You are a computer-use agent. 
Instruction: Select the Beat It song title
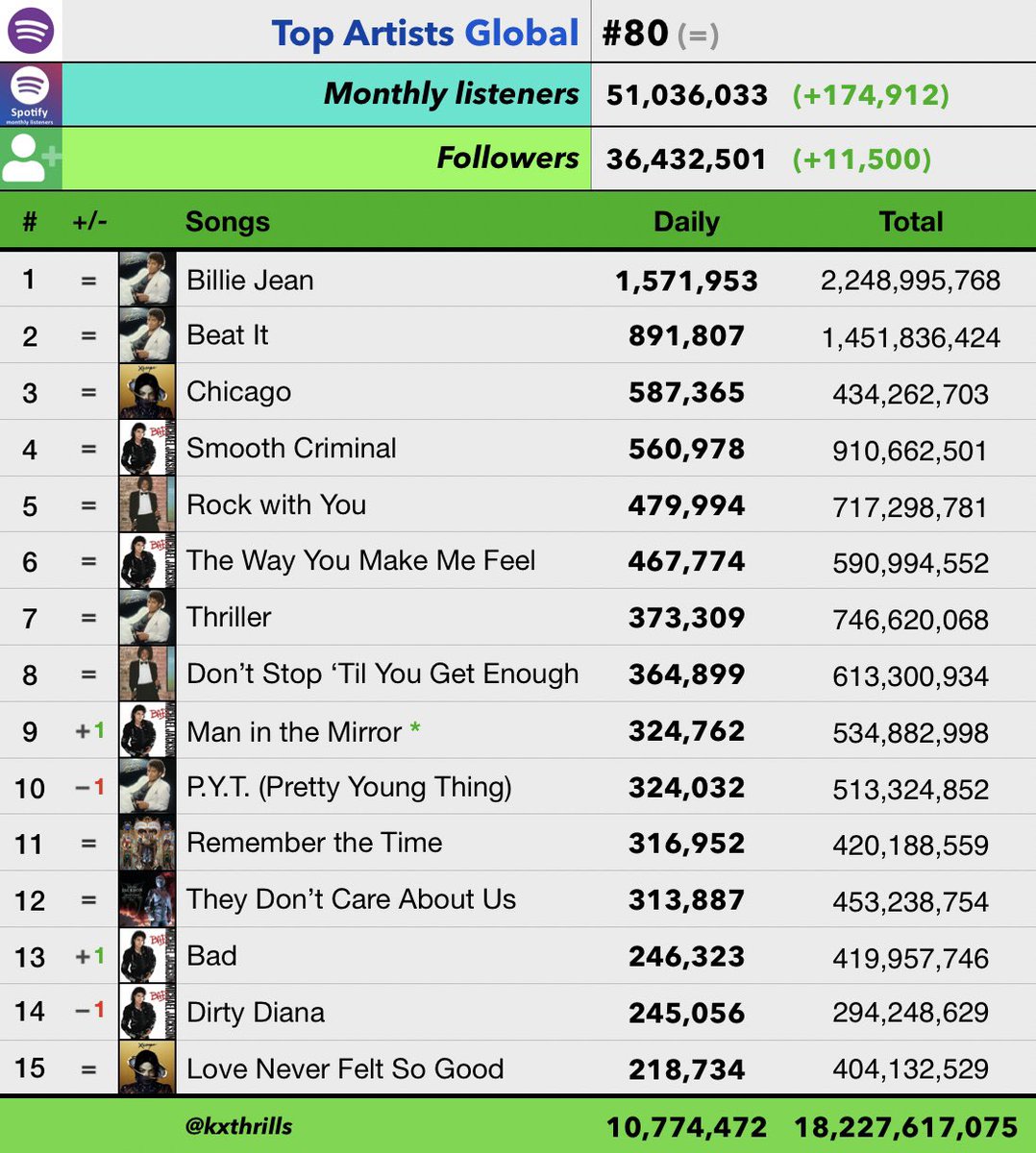pos(228,335)
